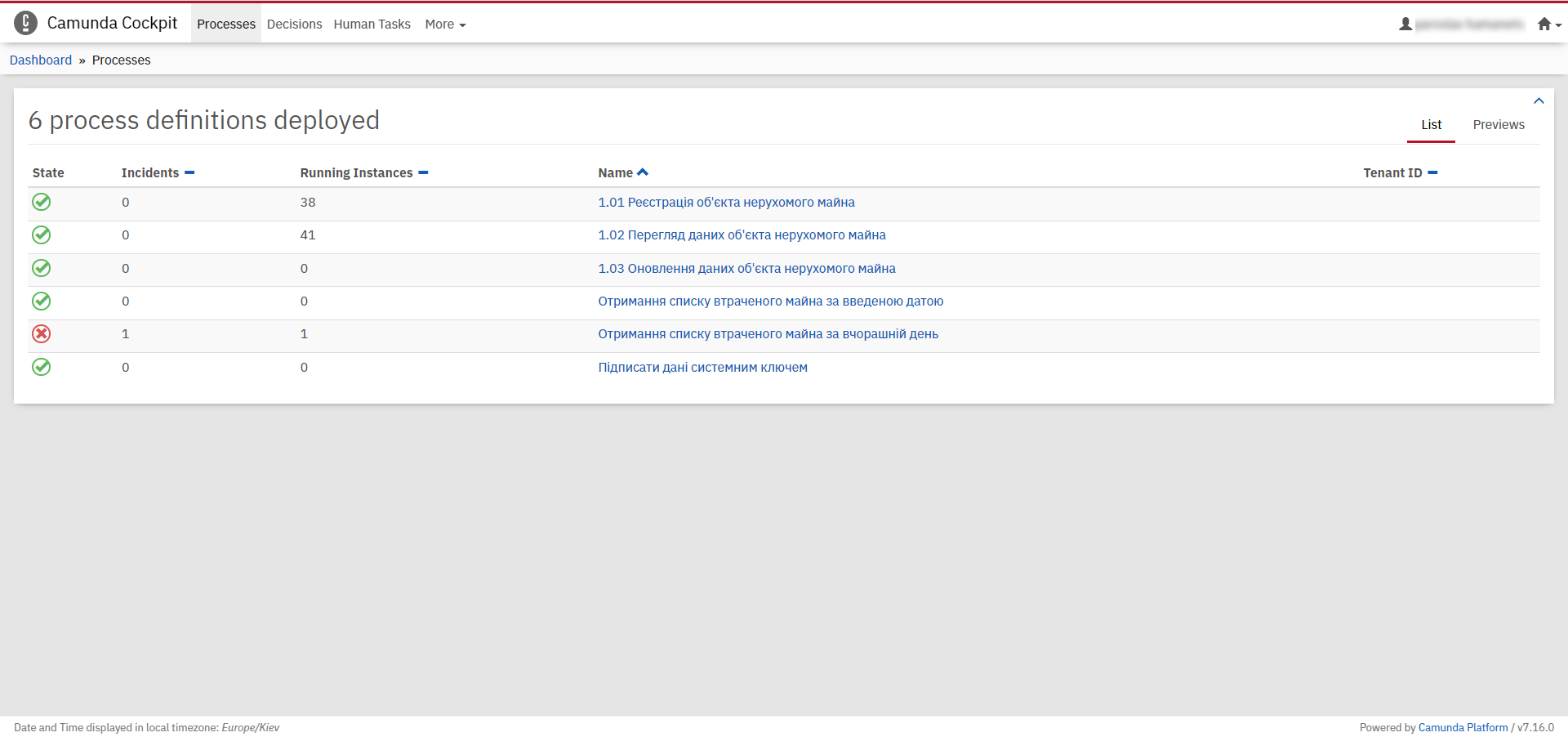Open Camunda Platform footer link
The width and height of the screenshot is (1568, 737).
(x=1463, y=727)
